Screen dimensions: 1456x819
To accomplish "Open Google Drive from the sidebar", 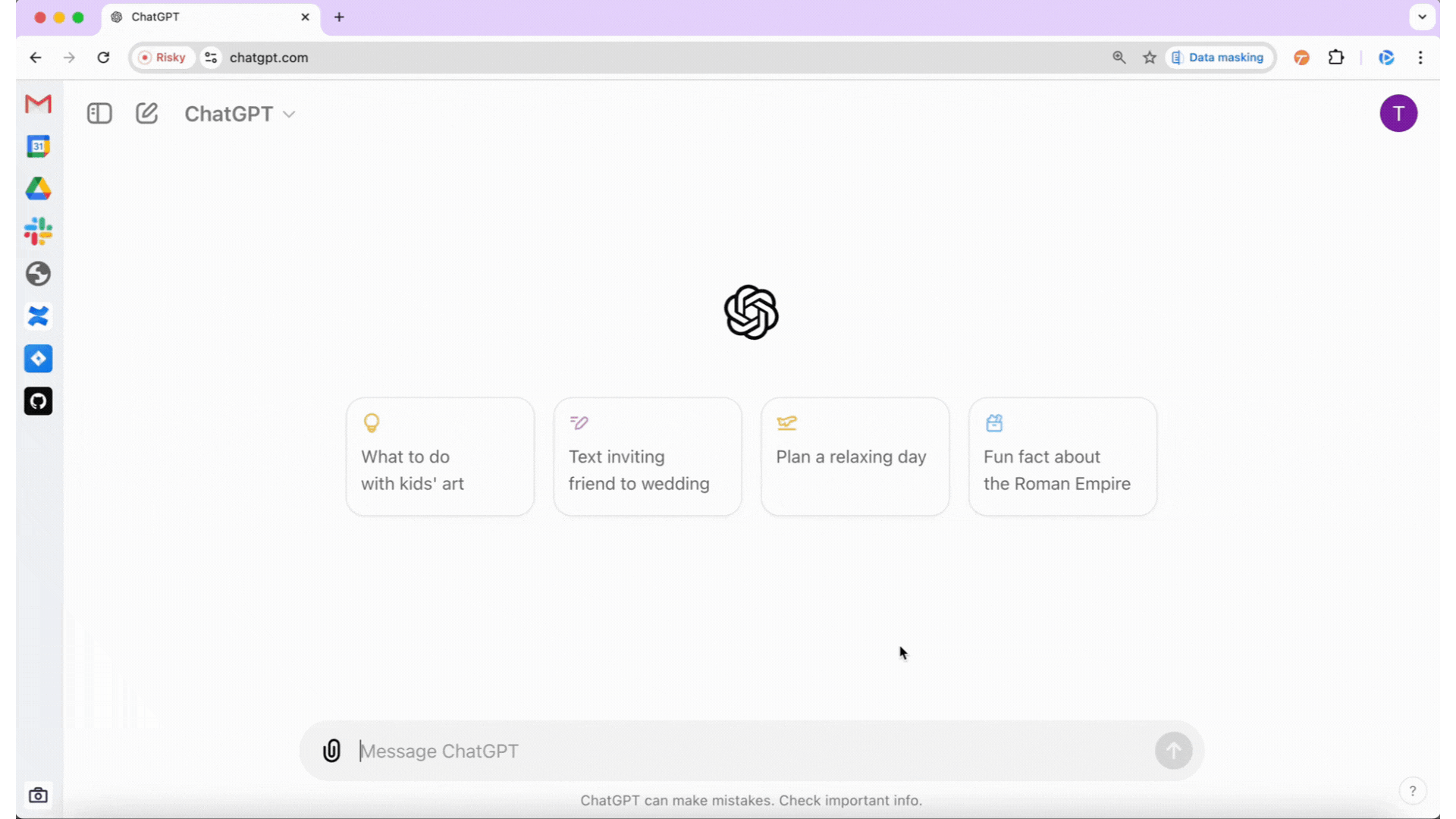I will pyautogui.click(x=38, y=189).
